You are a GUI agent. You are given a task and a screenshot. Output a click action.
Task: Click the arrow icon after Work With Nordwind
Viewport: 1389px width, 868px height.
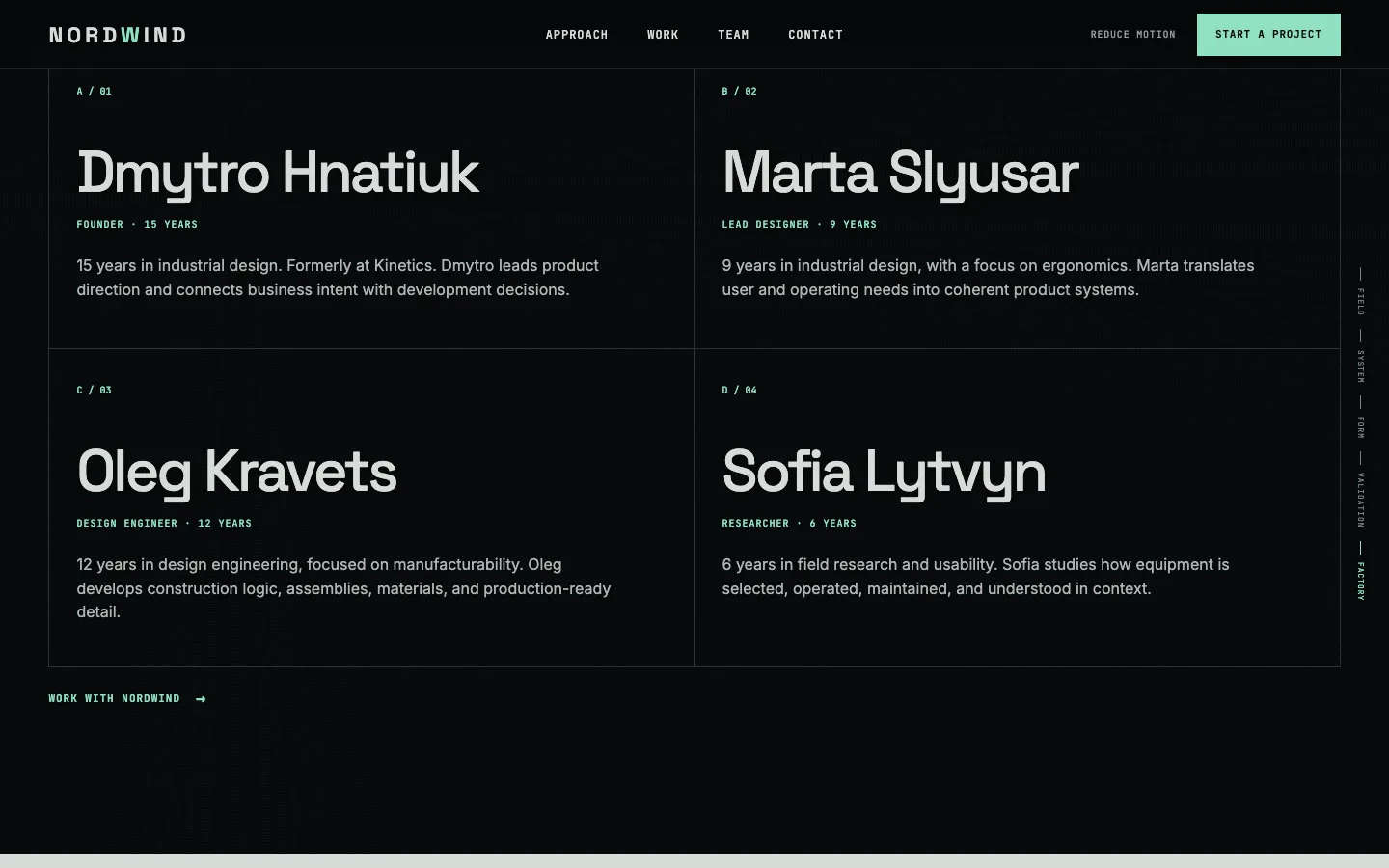[x=201, y=699]
